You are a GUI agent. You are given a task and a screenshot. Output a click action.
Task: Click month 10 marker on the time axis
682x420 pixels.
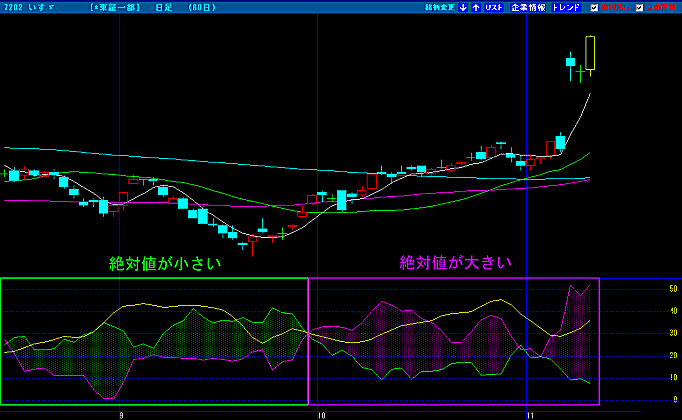coord(321,416)
